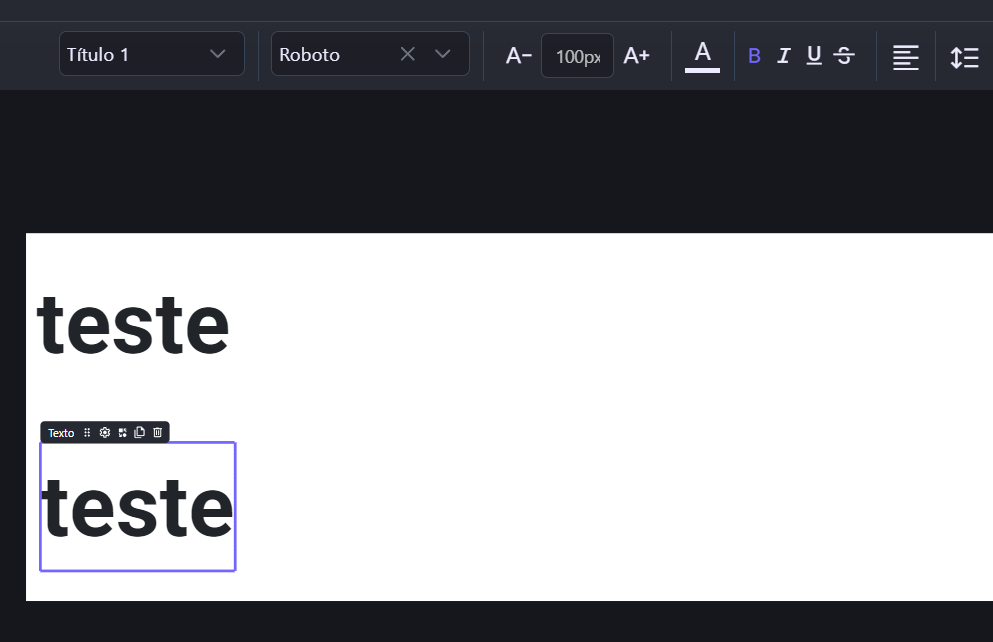Open the line spacing options
This screenshot has height=642, width=993.
click(964, 57)
